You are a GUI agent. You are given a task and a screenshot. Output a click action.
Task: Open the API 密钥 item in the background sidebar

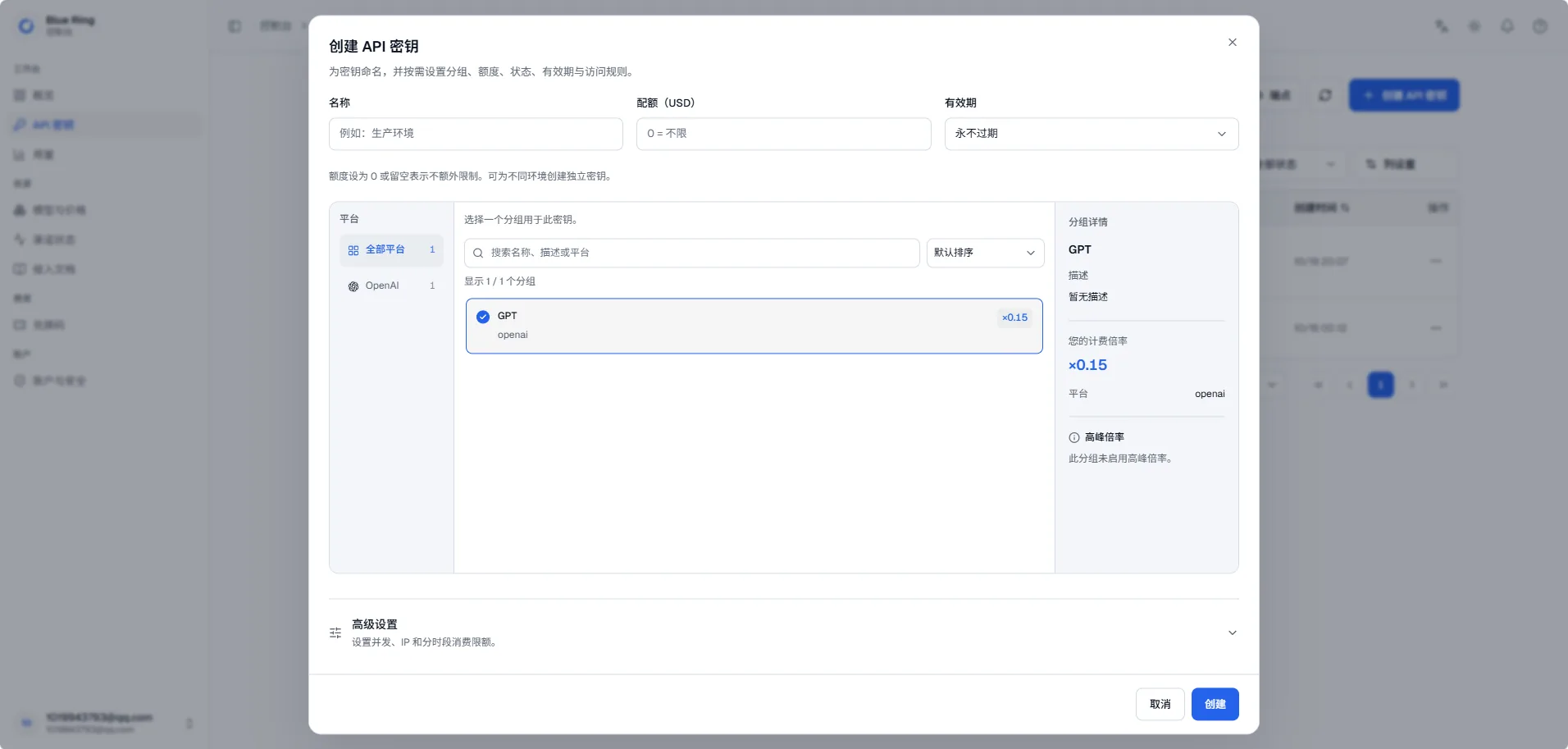point(107,125)
